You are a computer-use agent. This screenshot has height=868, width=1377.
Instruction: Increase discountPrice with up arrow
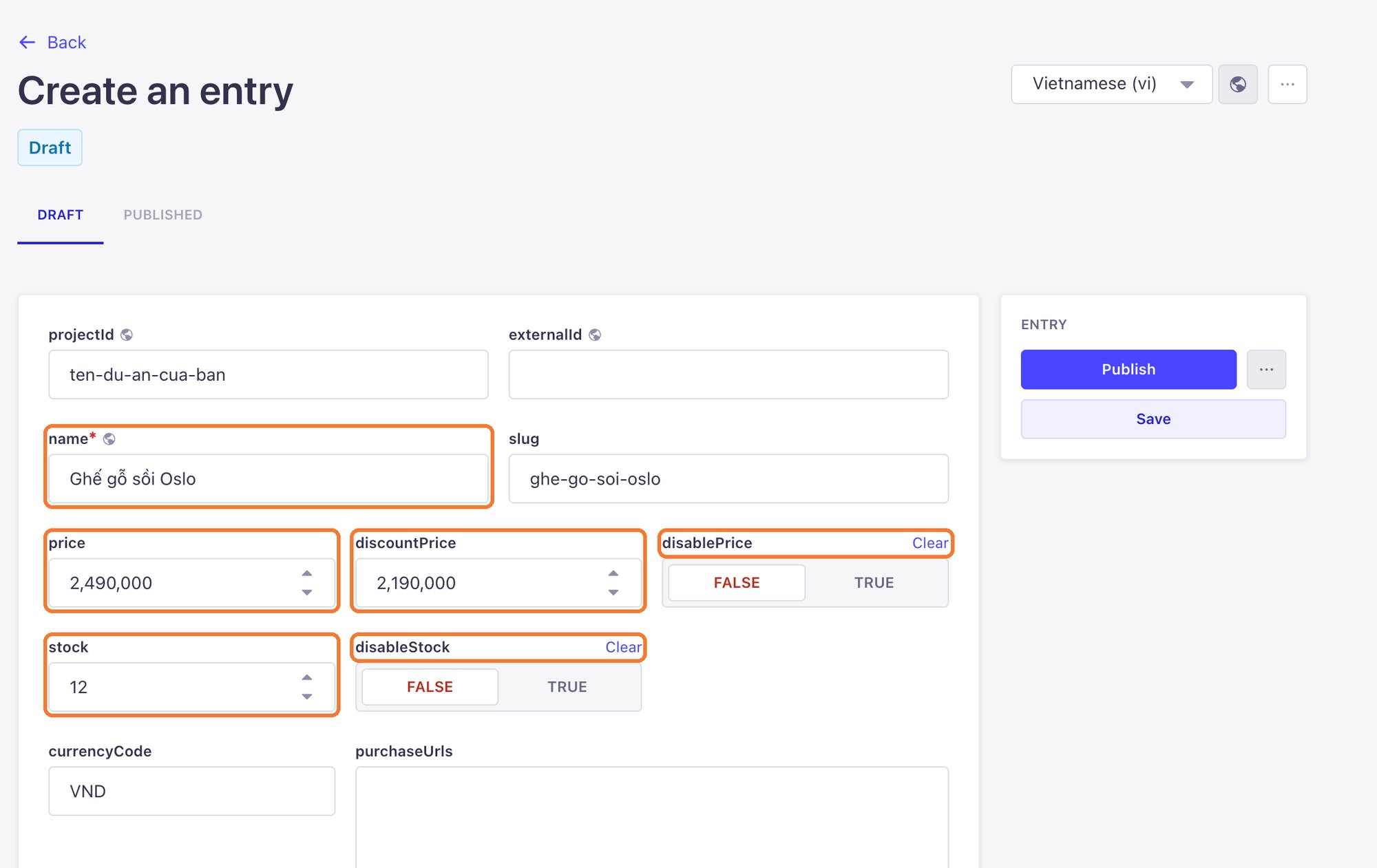pyautogui.click(x=613, y=573)
